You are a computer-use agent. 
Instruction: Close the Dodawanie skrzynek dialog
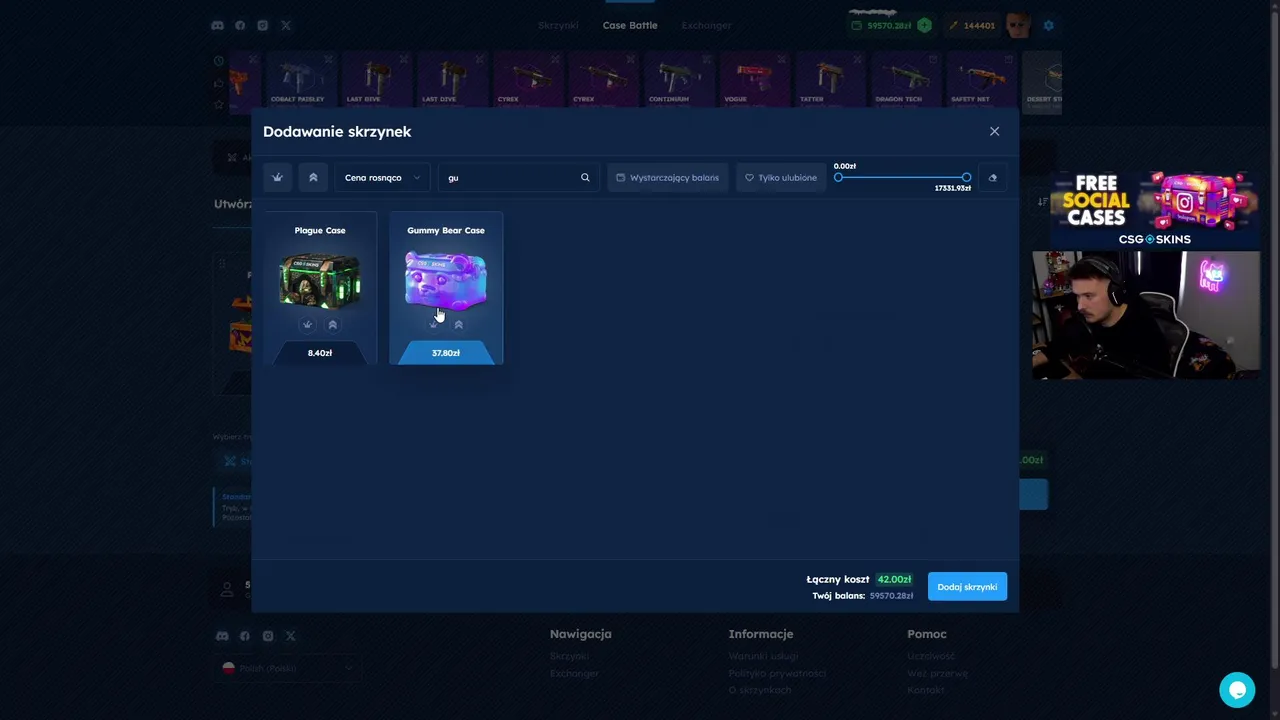point(994,131)
